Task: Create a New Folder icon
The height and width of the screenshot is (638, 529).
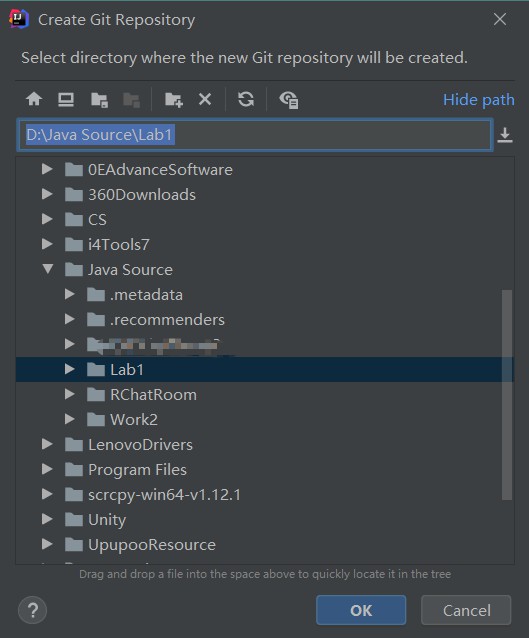Action: (174, 100)
